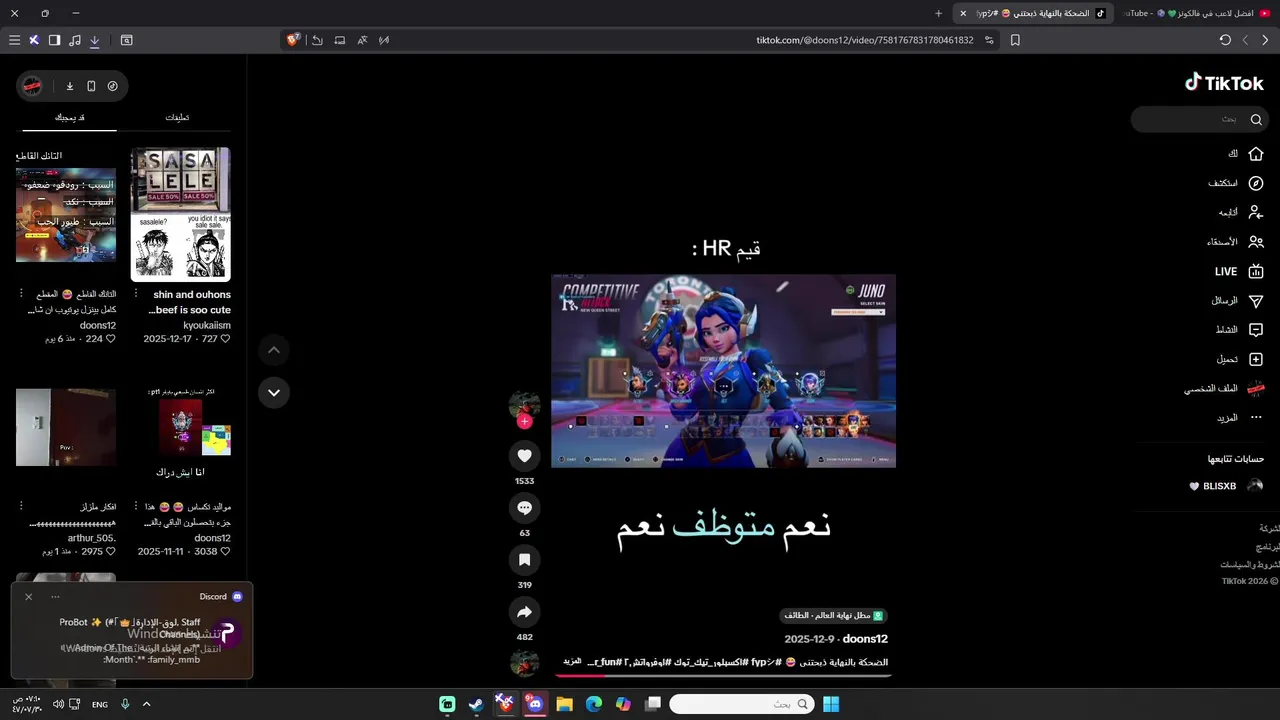Open the top-left gameplay video thumbnail

66,215
